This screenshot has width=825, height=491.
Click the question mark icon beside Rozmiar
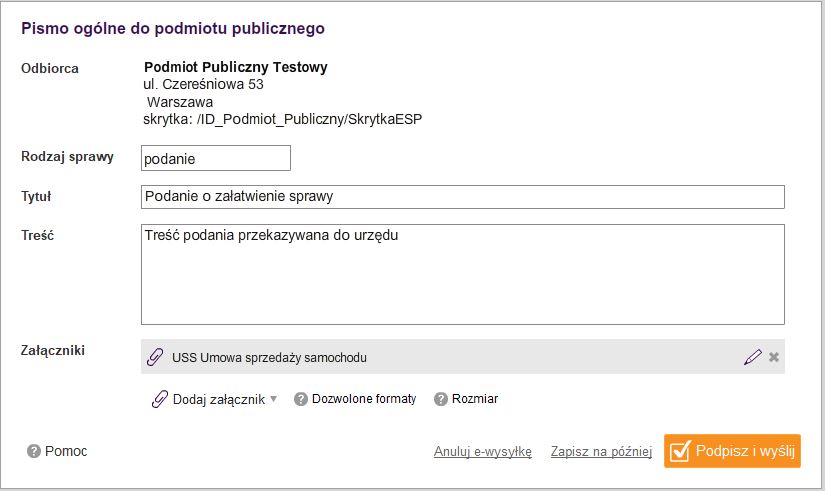440,399
